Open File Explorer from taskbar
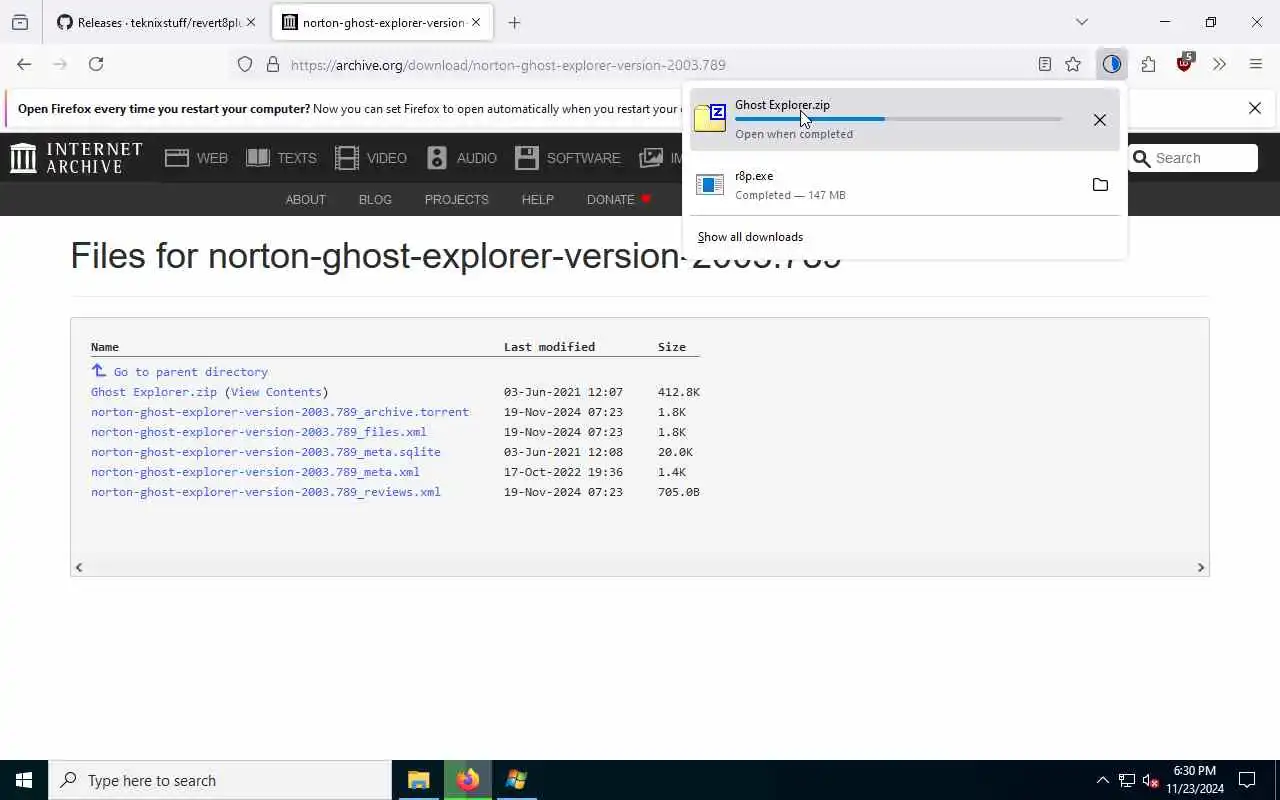Screen dimensions: 1280x800 tap(418, 780)
